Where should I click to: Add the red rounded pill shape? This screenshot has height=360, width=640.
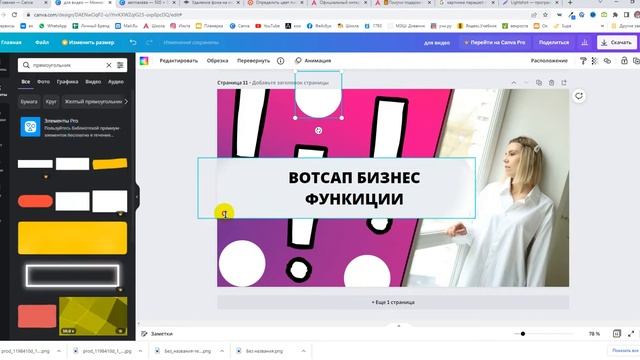click(x=36, y=201)
